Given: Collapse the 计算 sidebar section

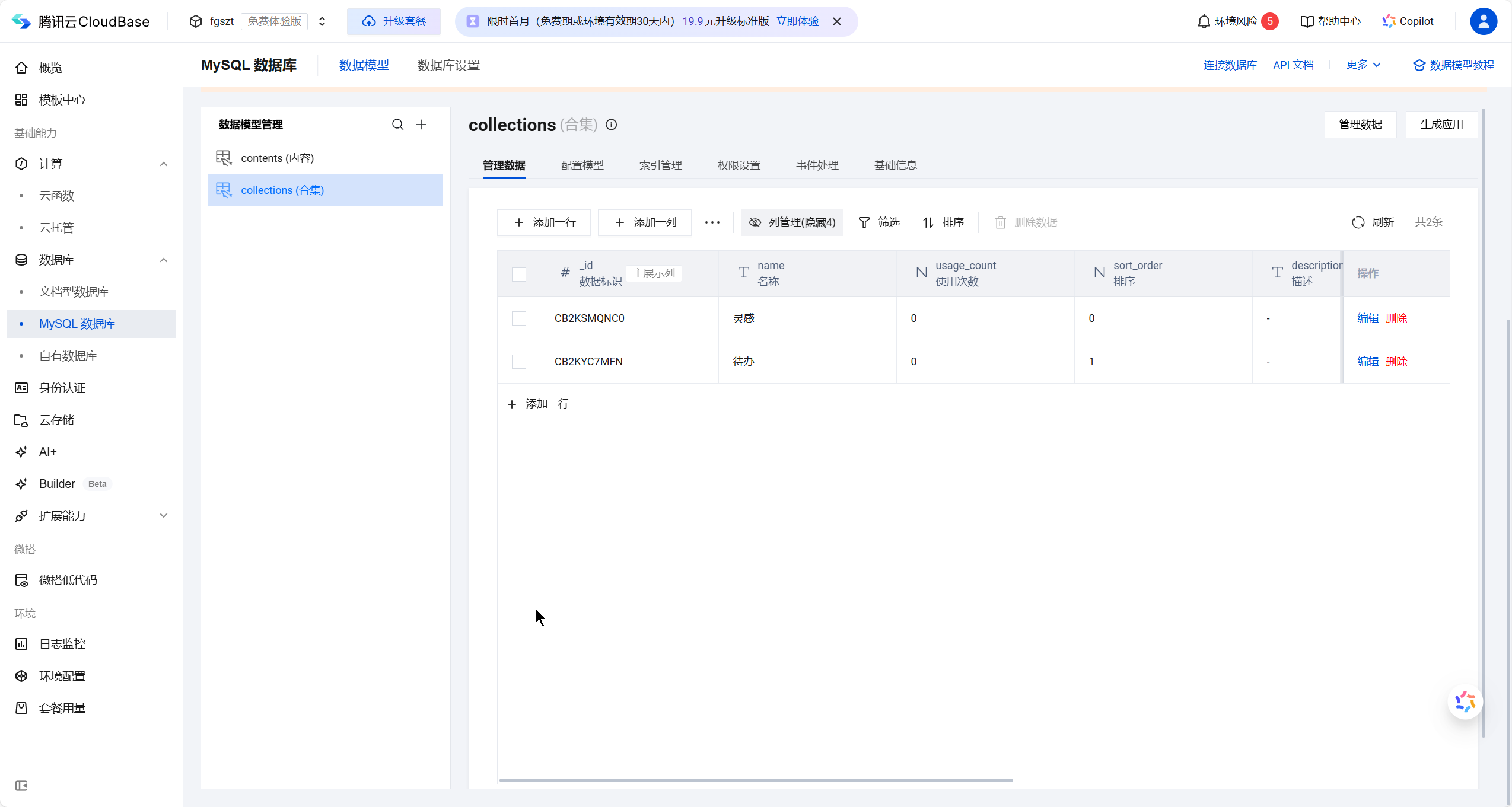Looking at the screenshot, I should (x=164, y=164).
